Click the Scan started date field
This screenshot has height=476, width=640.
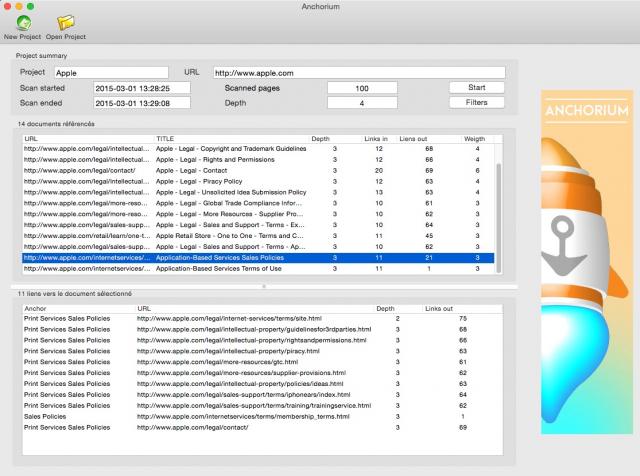click(141, 88)
